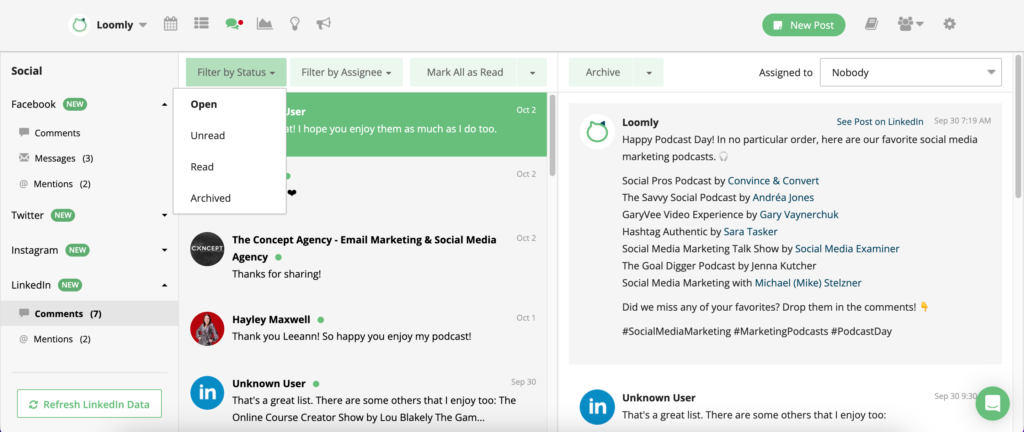Open the post ideas lightbulb icon
The image size is (1024, 432).
click(295, 24)
